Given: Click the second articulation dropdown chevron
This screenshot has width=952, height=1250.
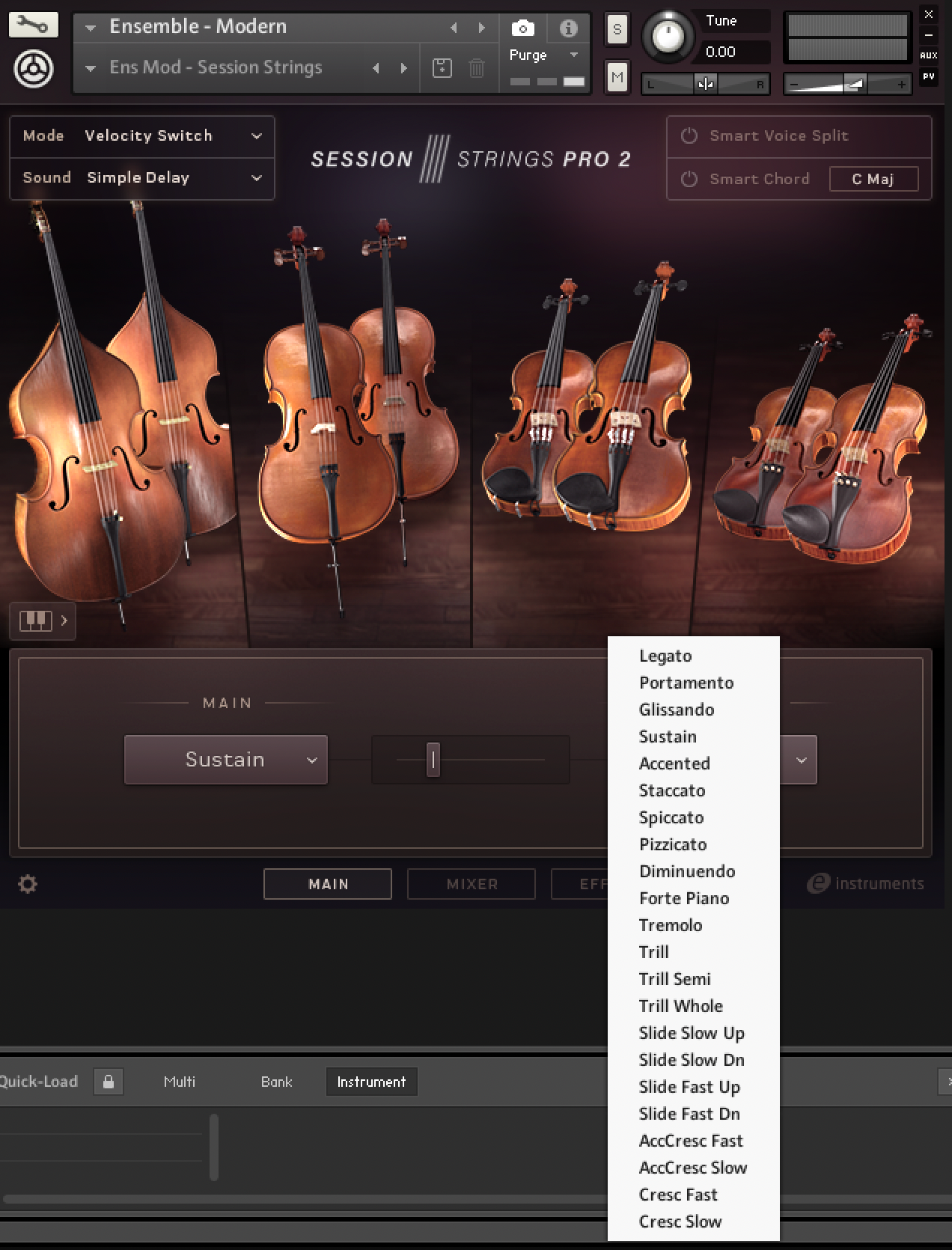Looking at the screenshot, I should point(801,760).
